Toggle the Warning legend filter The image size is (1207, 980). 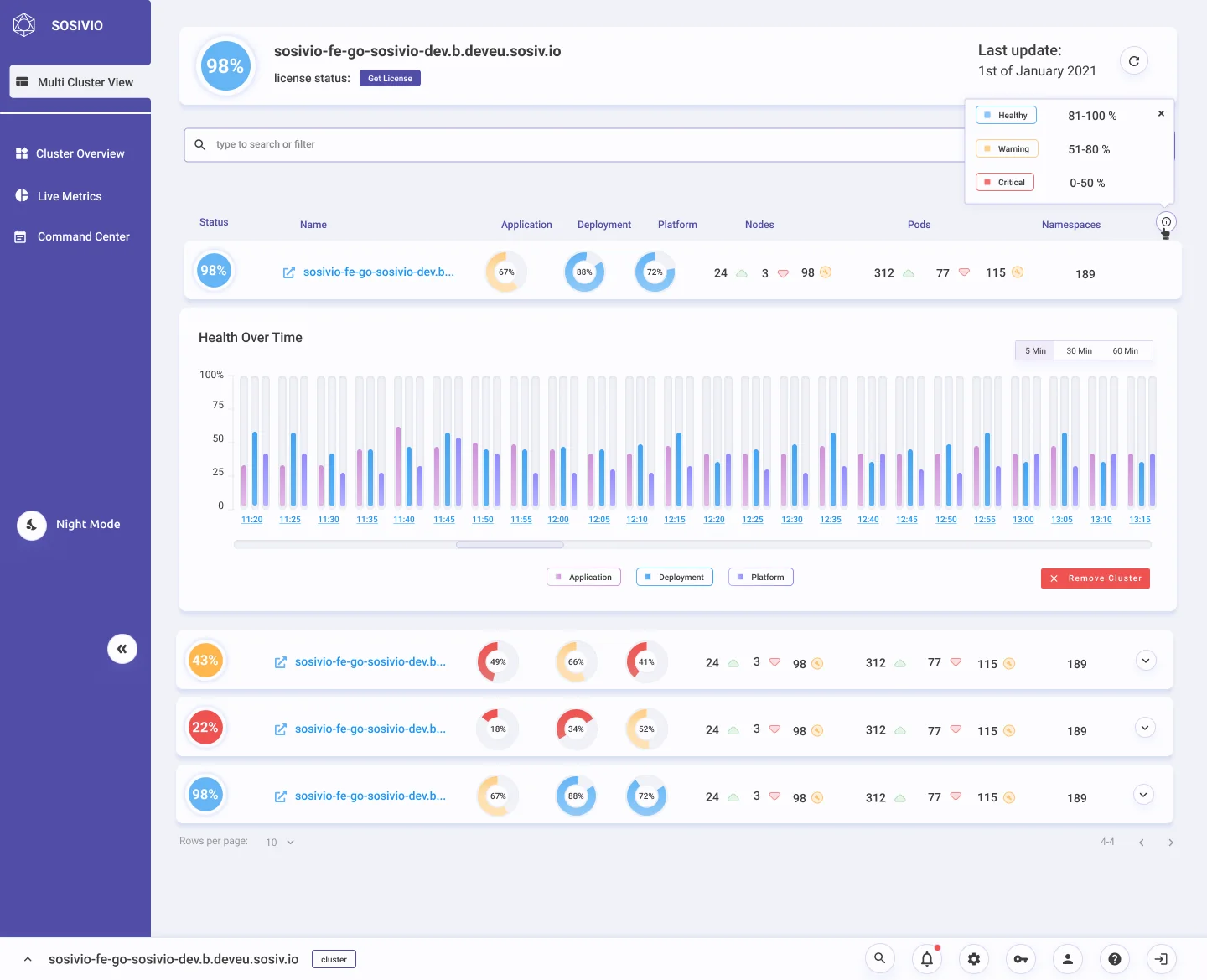[1007, 149]
